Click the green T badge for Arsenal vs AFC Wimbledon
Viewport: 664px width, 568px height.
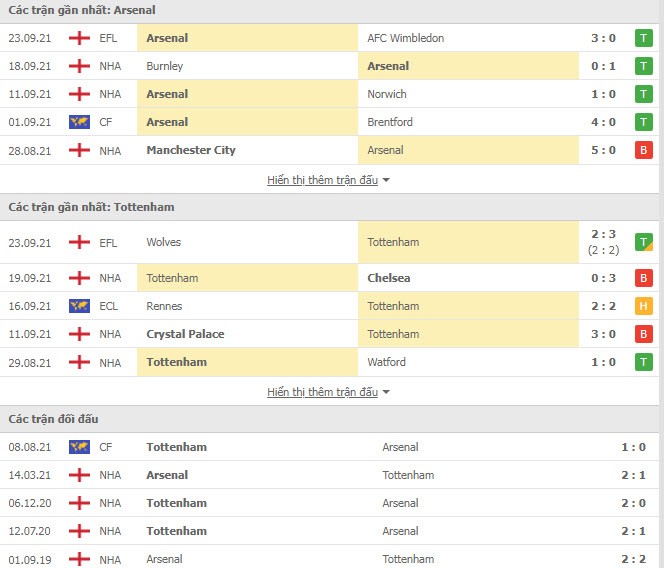[643, 38]
